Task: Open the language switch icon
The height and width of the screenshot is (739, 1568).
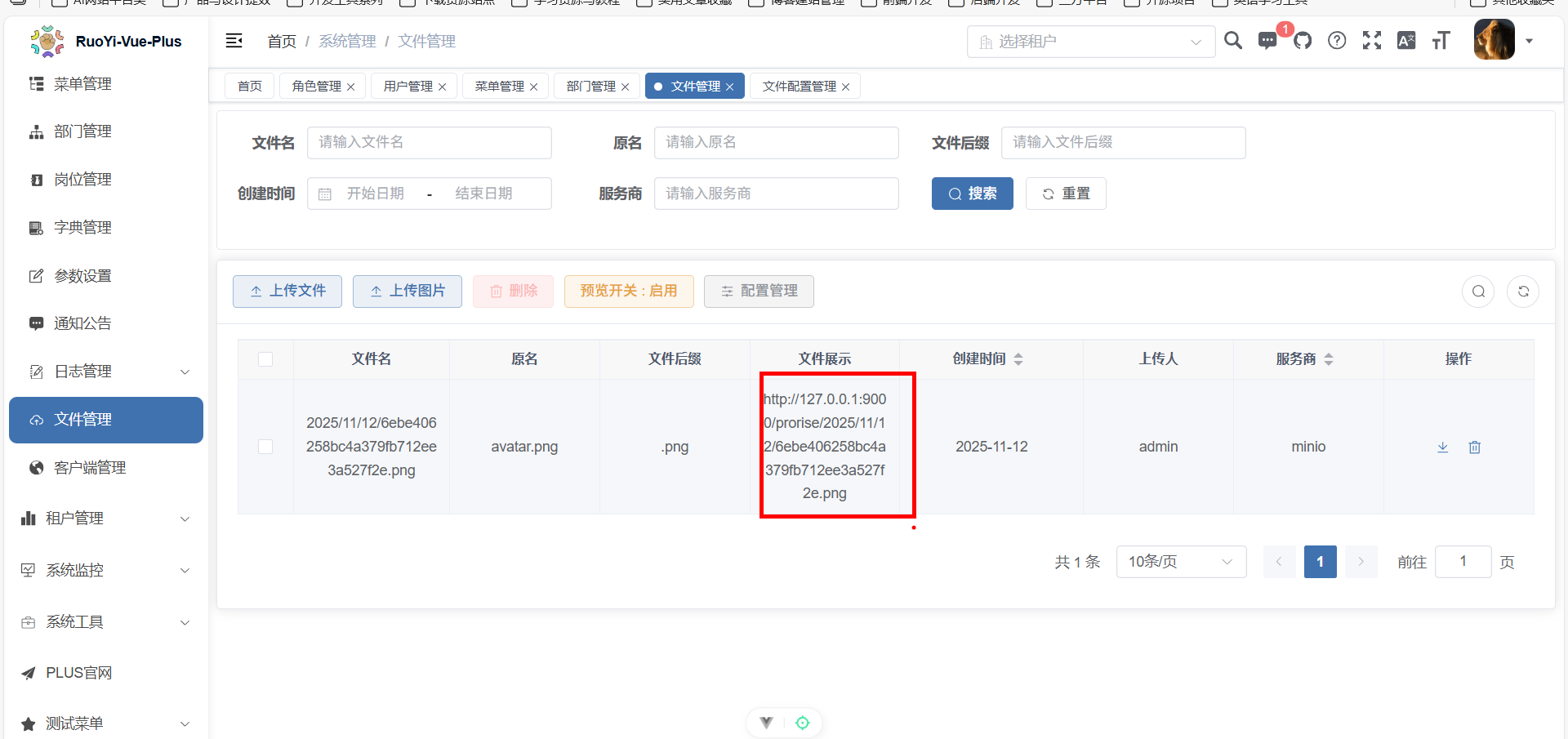Action: [x=1406, y=41]
